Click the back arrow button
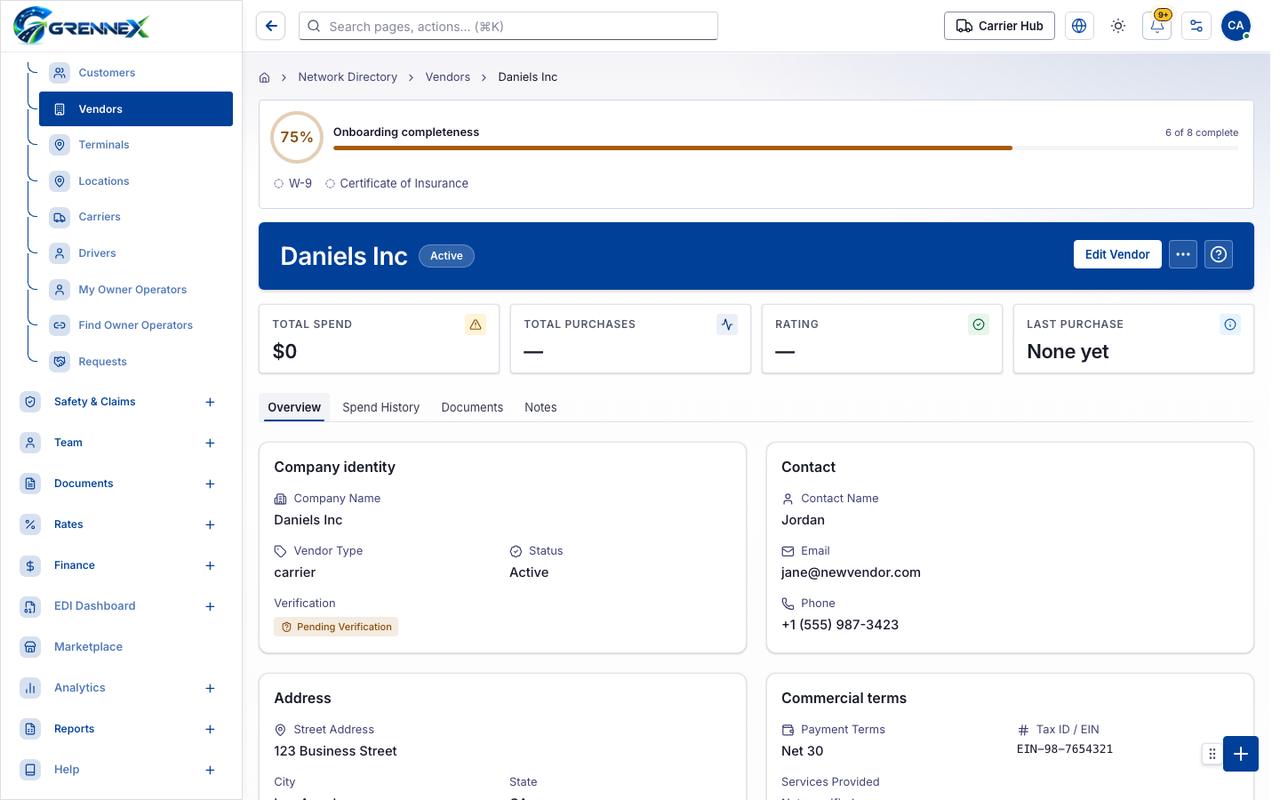The width and height of the screenshot is (1280, 800). pos(270,26)
